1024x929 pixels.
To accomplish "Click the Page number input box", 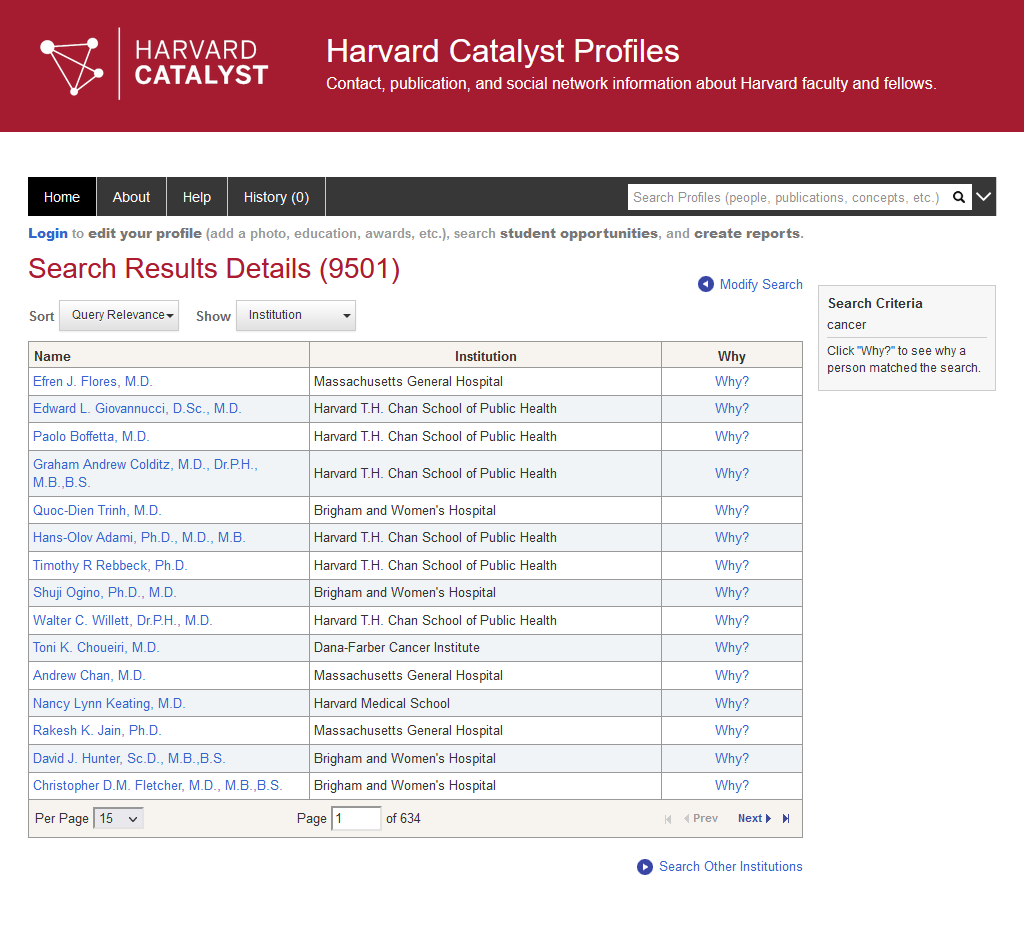I will [357, 819].
